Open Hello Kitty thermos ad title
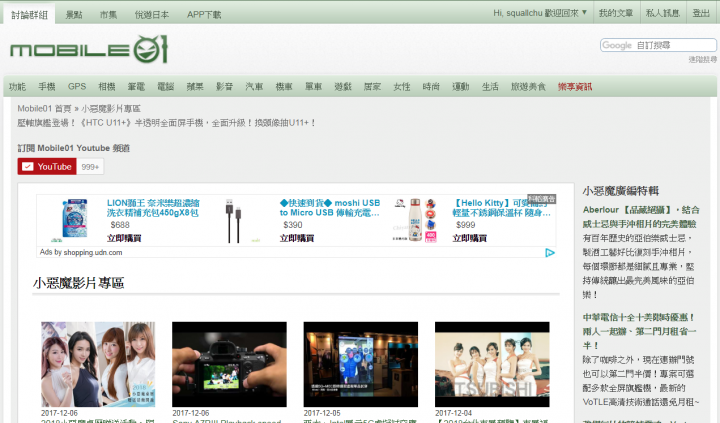Screen dimensions: 720x423 coord(501,208)
